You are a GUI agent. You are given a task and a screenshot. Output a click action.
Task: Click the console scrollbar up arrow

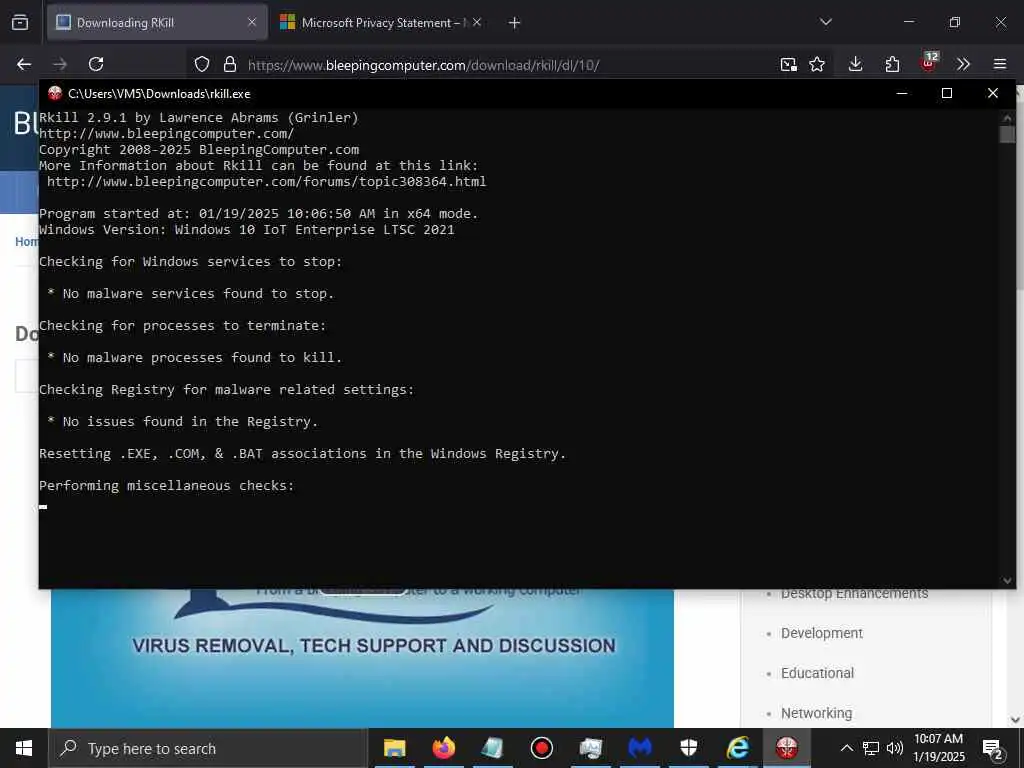[x=1007, y=118]
